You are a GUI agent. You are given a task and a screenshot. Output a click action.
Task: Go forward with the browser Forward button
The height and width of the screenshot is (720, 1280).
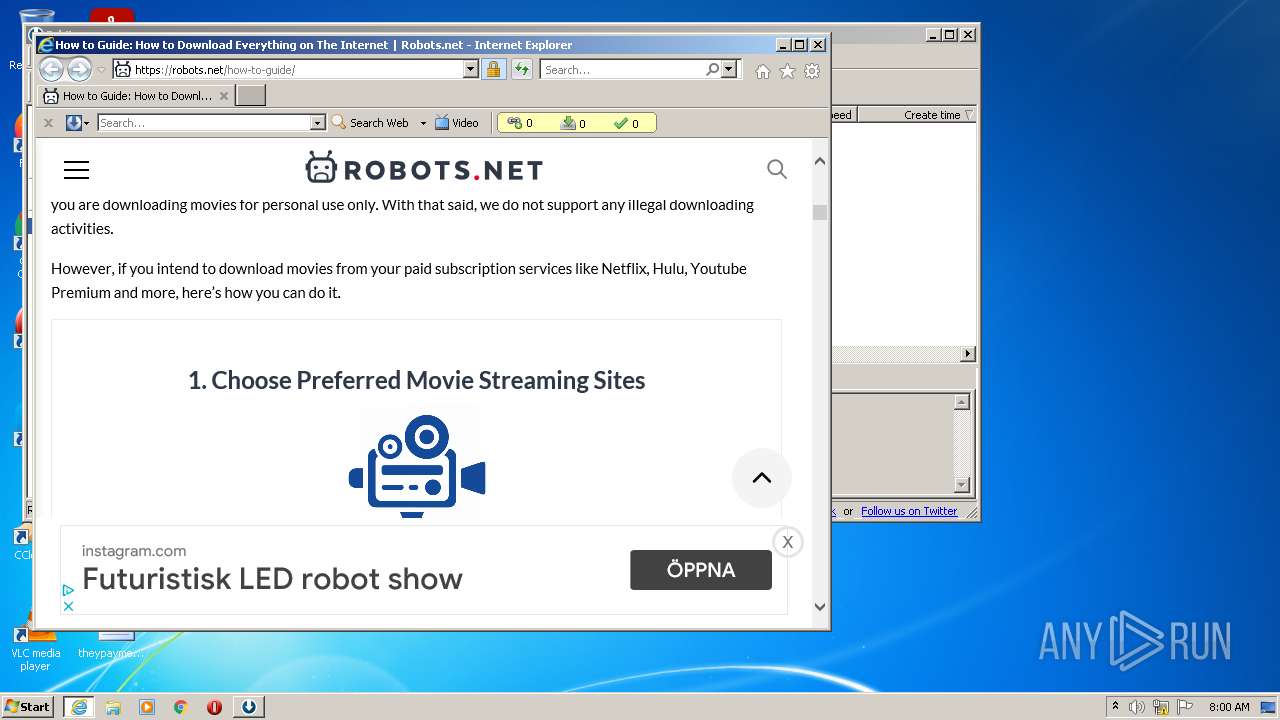tap(79, 69)
